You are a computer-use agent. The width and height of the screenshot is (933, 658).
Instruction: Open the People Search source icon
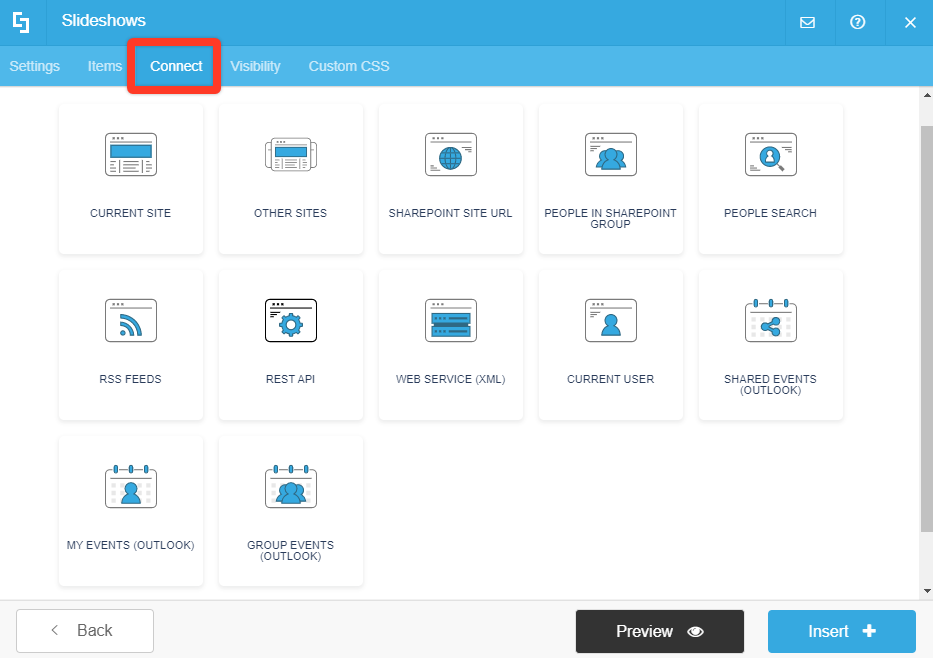[x=771, y=155]
